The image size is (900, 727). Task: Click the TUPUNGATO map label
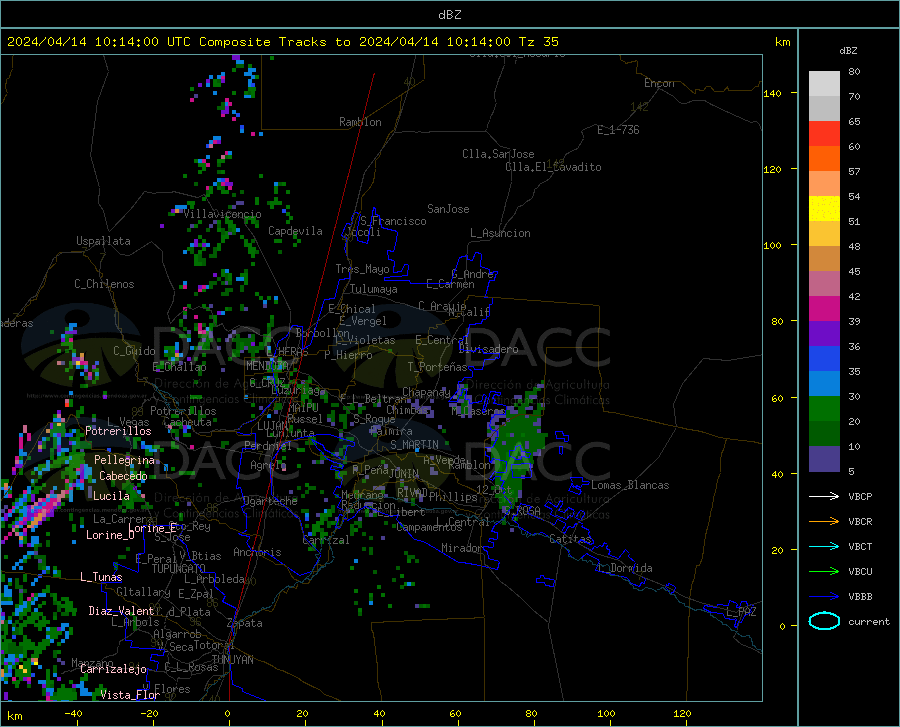pyautogui.click(x=179, y=569)
